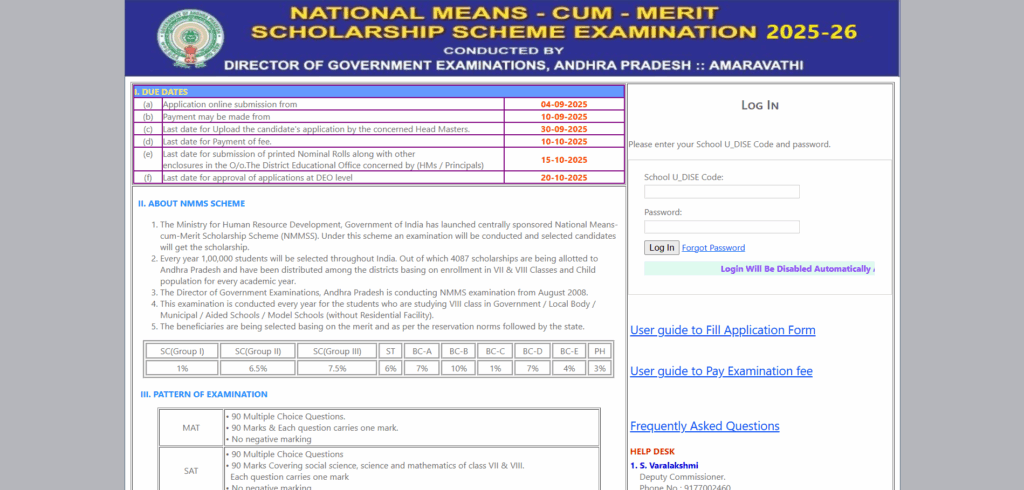Screen dimensions: 1024x490
Task: Click the BC-B 10% reservation cell
Action: pos(458,368)
